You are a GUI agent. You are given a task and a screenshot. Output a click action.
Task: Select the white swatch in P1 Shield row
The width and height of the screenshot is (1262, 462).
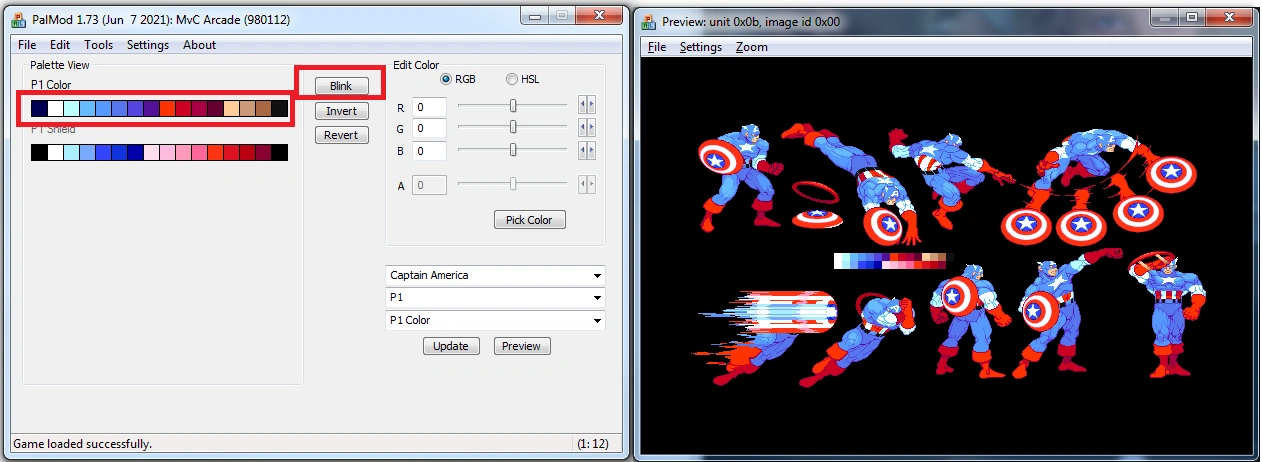tap(55, 152)
